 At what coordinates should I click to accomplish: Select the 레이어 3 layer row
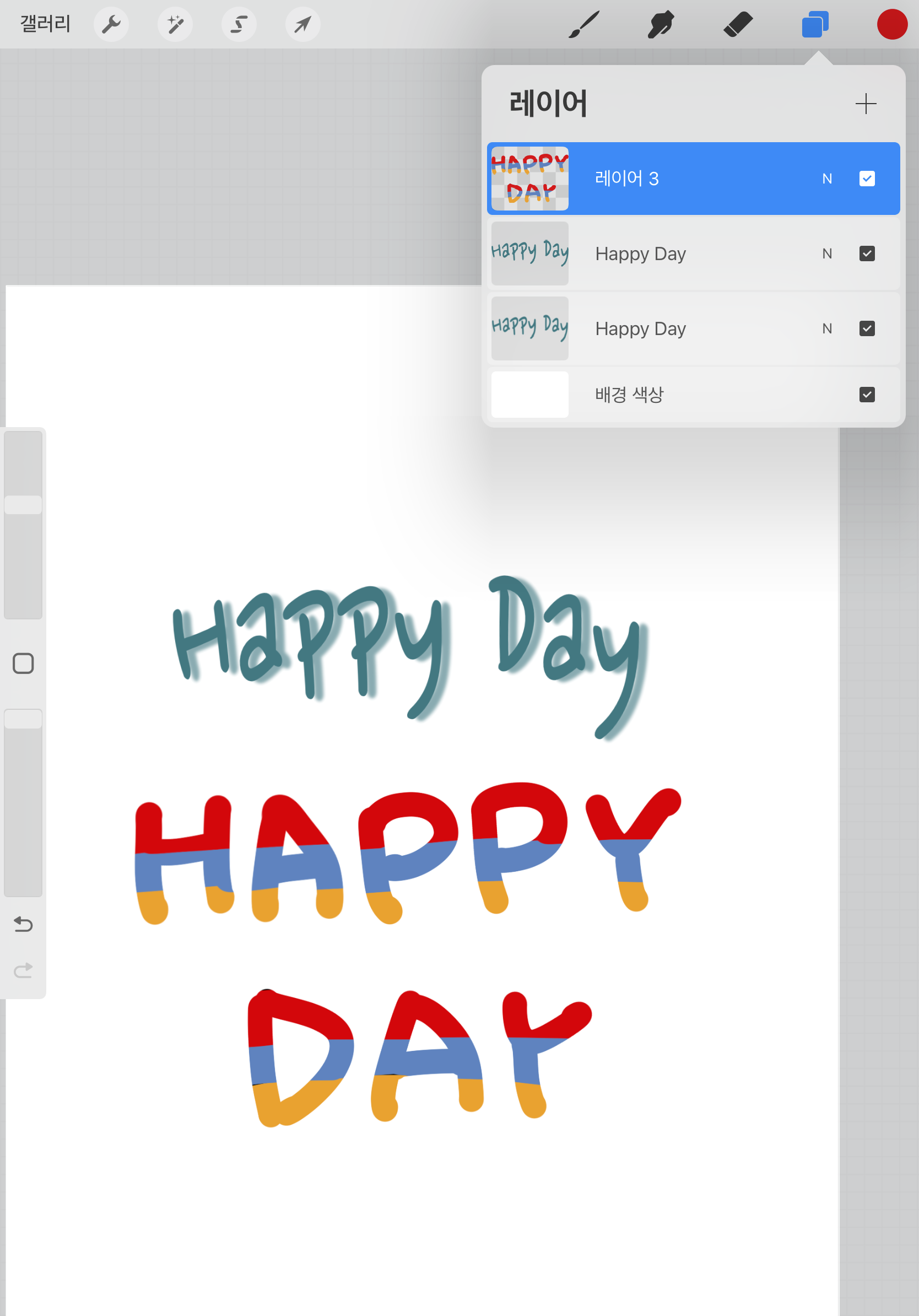[x=693, y=179]
